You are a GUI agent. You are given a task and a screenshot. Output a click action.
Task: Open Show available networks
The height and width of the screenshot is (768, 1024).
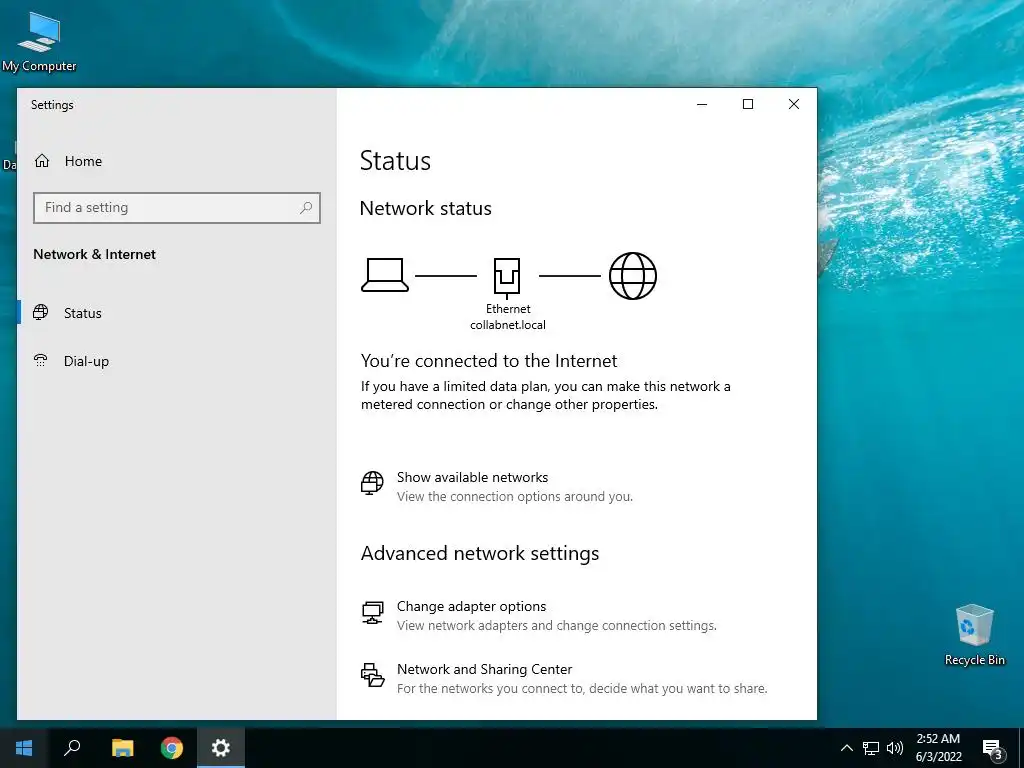tap(472, 477)
